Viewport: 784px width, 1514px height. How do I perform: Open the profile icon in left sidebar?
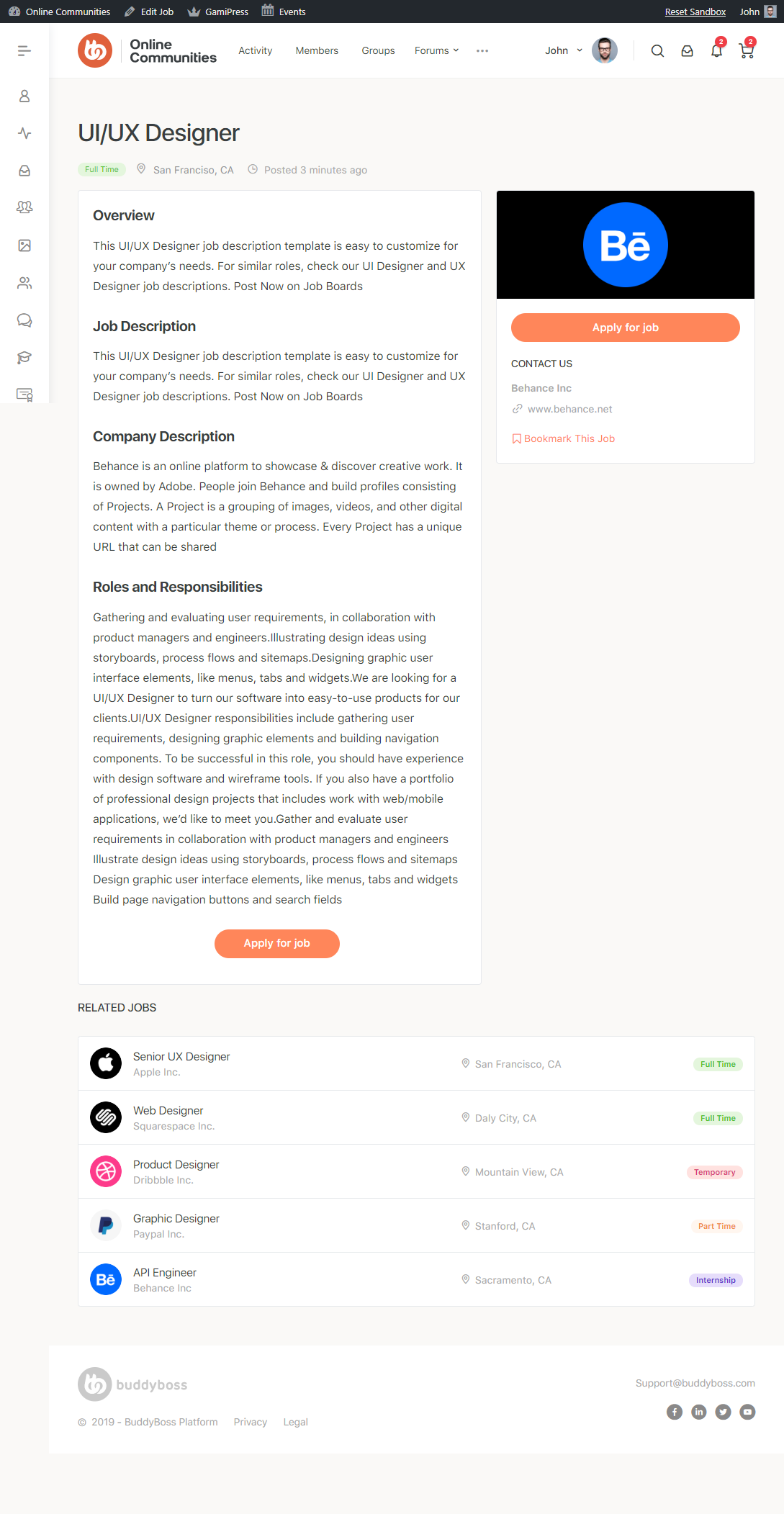(24, 96)
